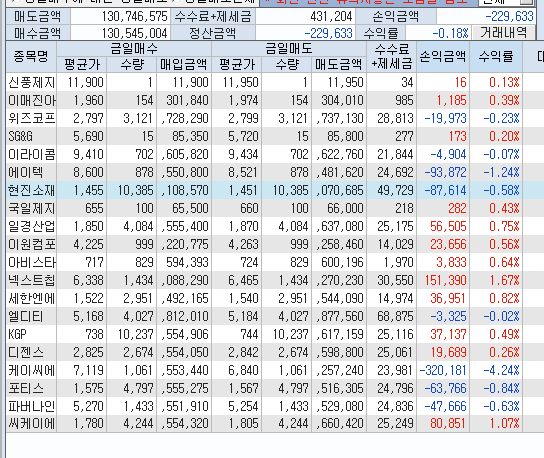Click the 23,656 profit cell for 이원컴포
544x458 pixels.
(x=443, y=245)
